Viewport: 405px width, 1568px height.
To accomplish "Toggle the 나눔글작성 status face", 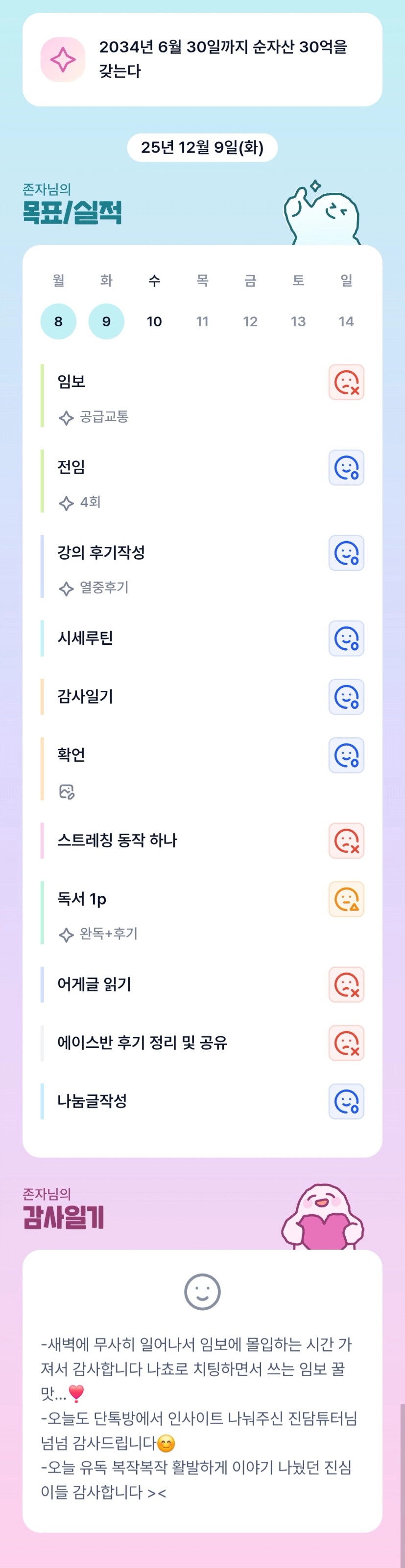I will click(346, 1101).
